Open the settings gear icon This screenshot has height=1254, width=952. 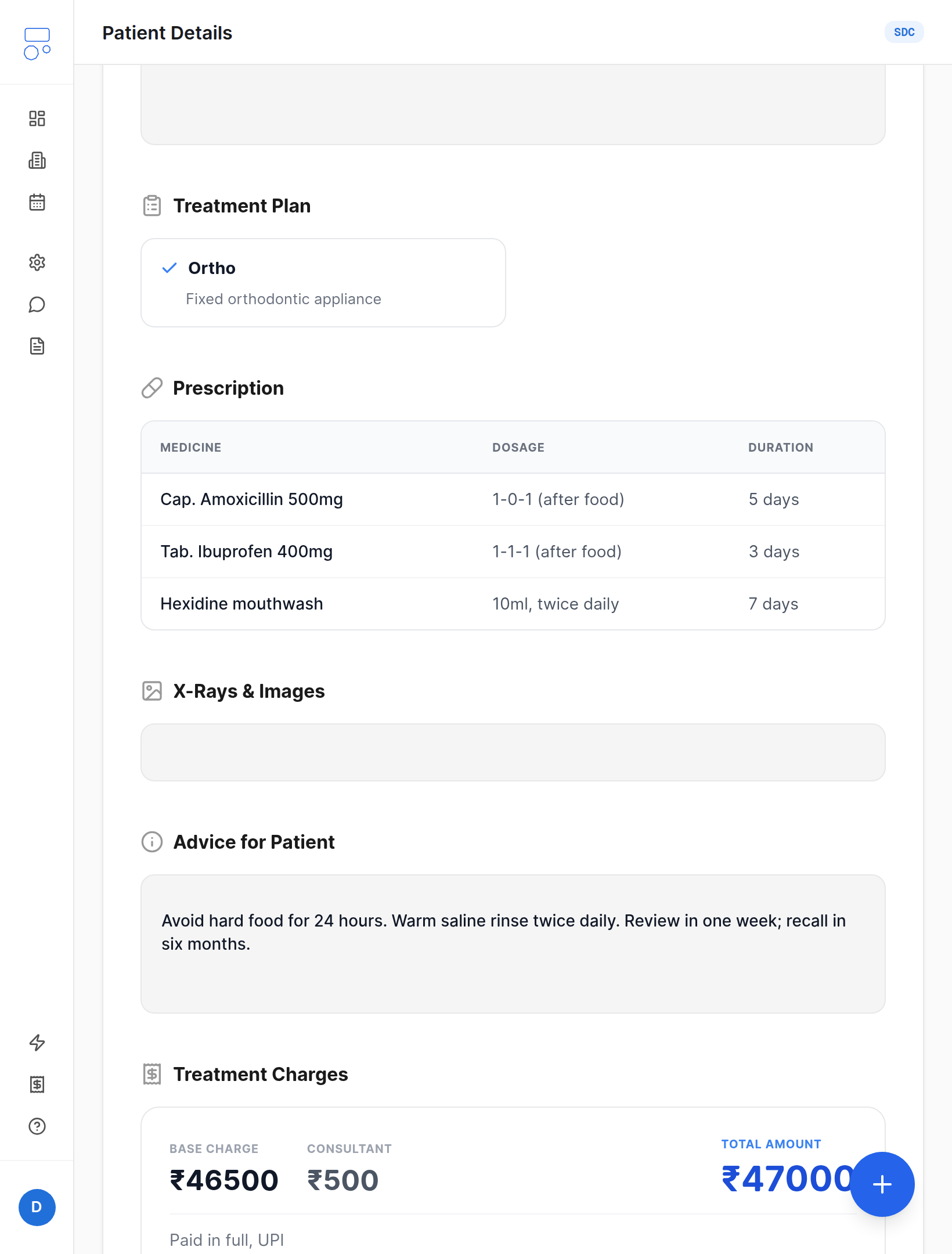click(x=37, y=262)
